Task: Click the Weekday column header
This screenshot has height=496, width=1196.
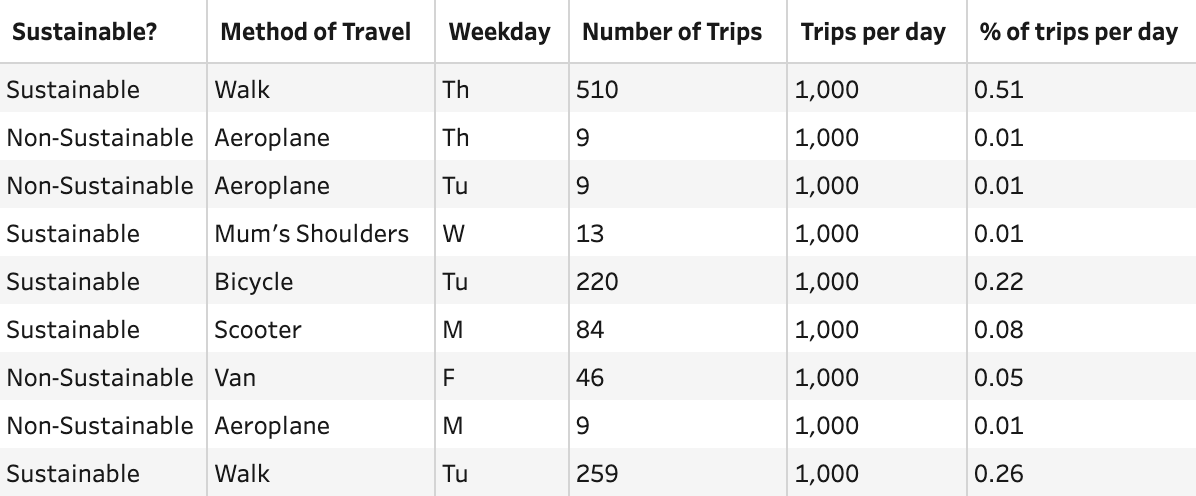Action: pos(500,32)
